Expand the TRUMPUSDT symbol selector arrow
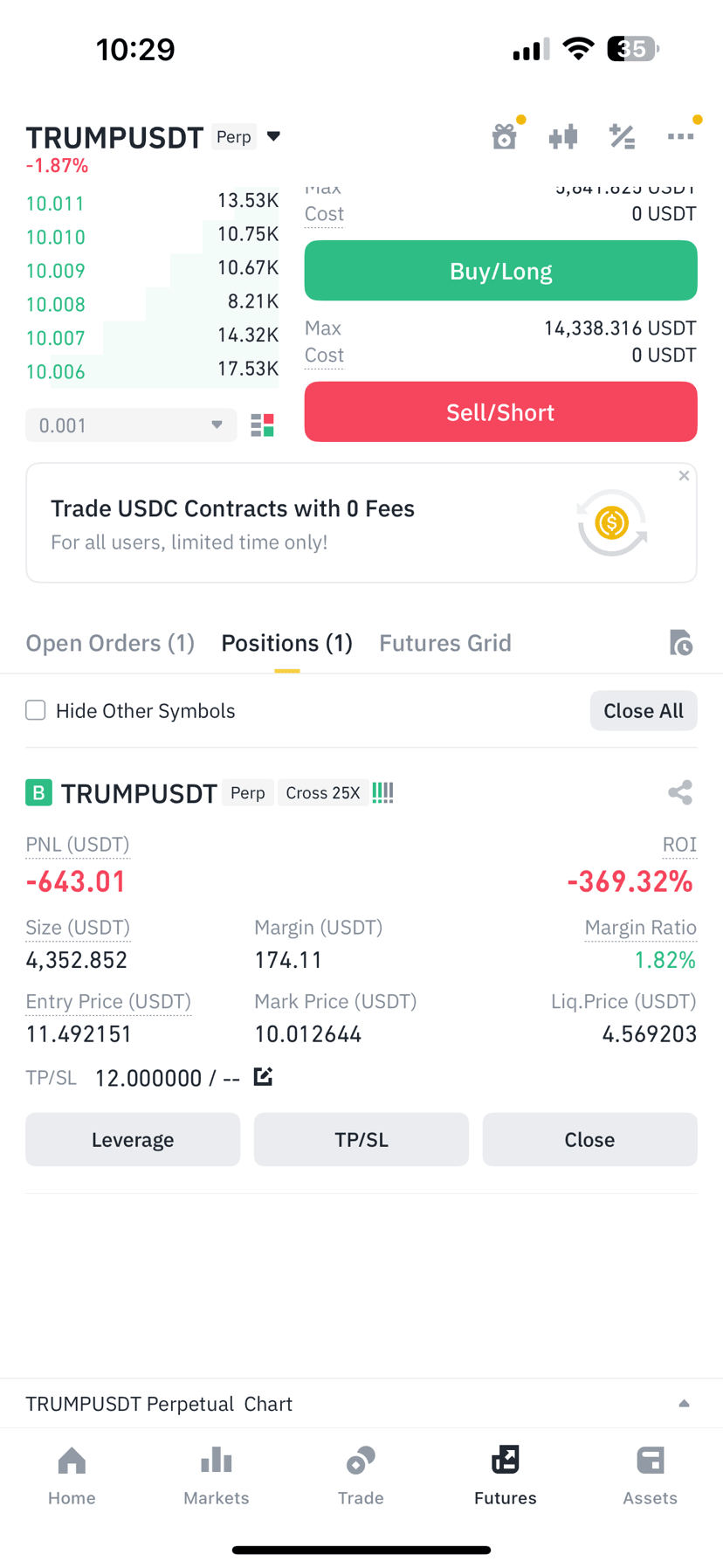 (x=273, y=136)
